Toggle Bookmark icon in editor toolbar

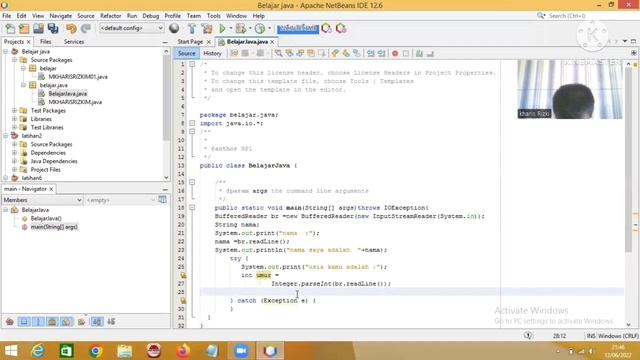tap(357, 53)
